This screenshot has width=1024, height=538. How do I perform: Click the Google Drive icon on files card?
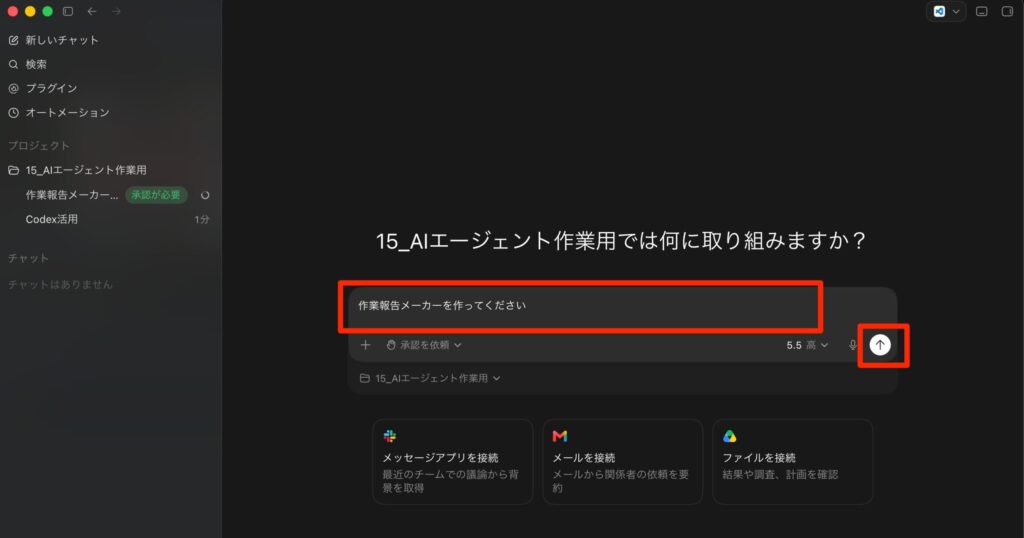[729, 436]
